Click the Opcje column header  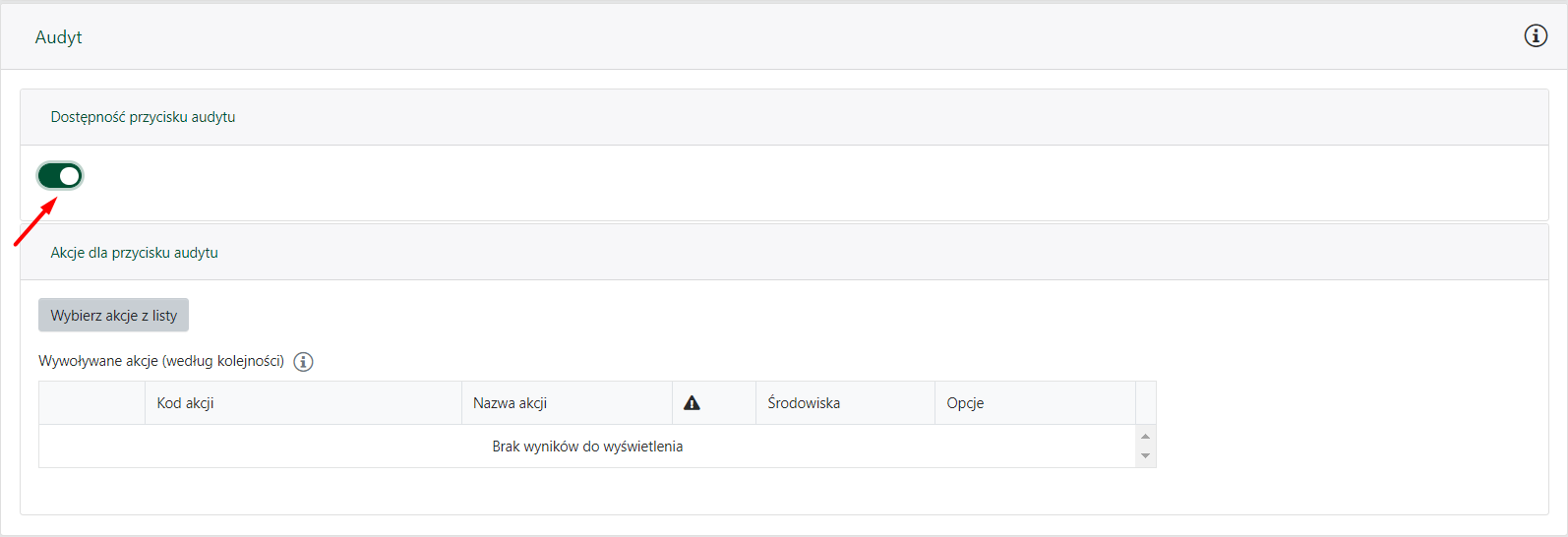pos(965,403)
